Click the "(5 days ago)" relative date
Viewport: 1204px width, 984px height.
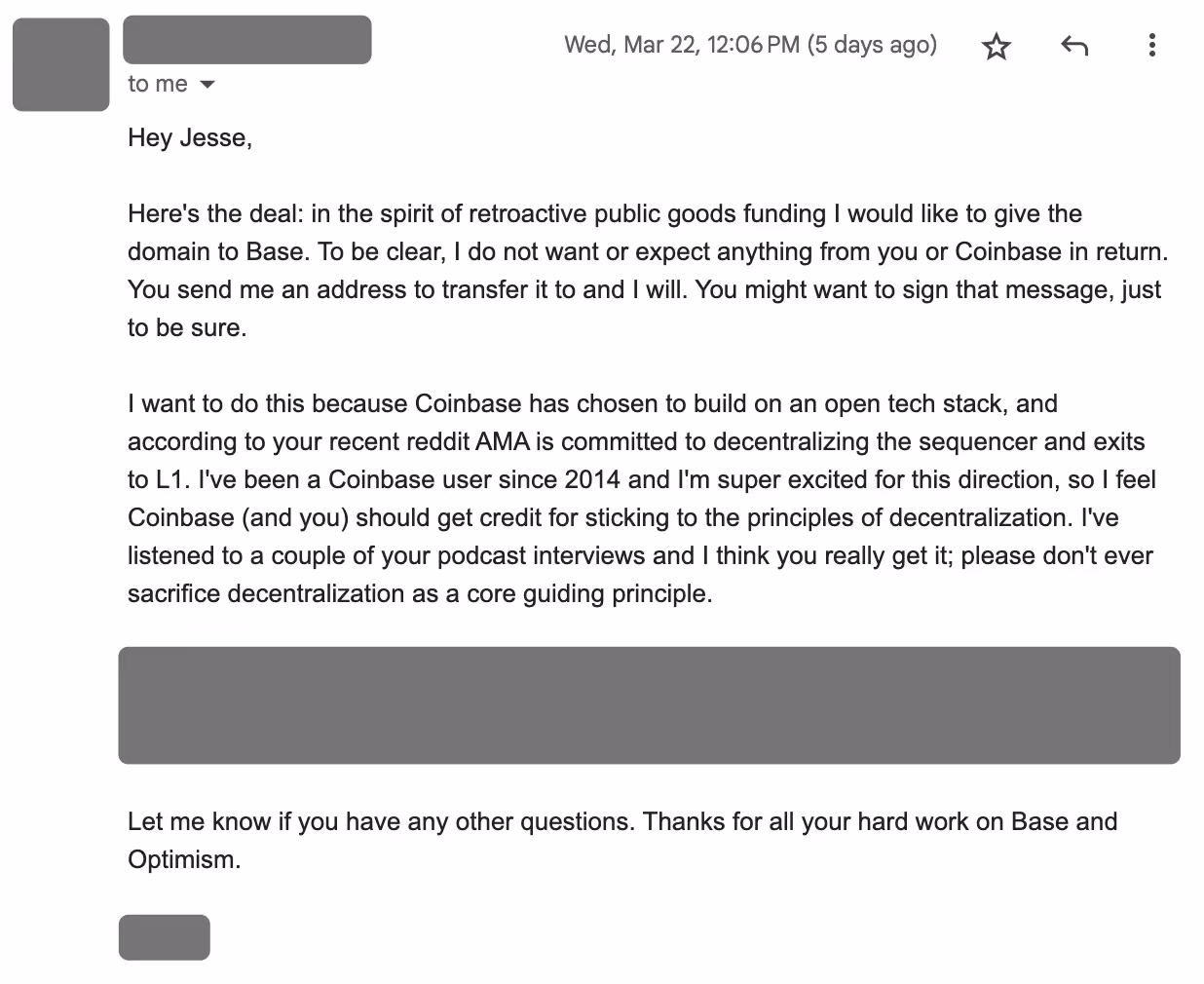click(x=872, y=45)
